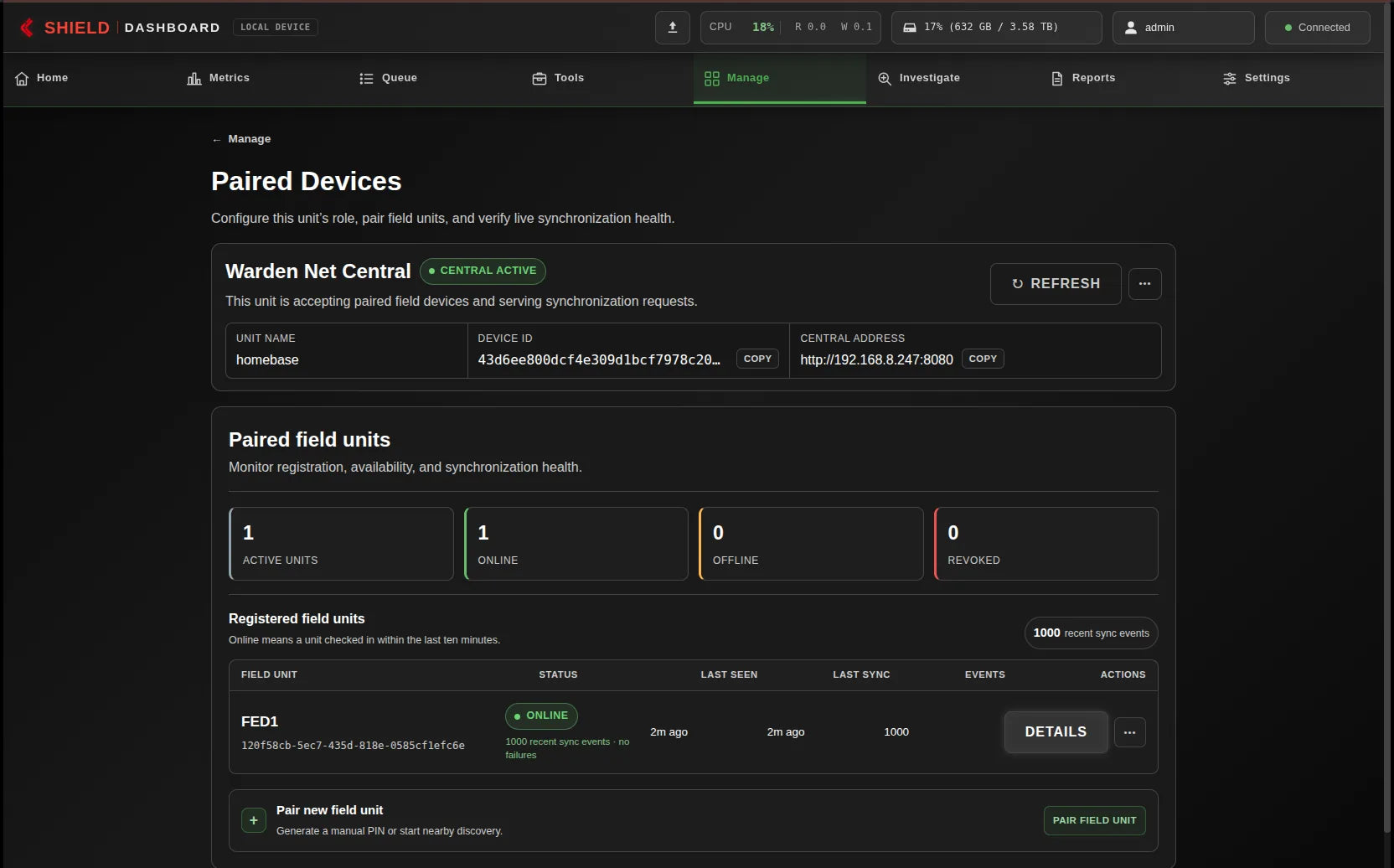This screenshot has width=1394, height=868.
Task: Click the PAIR FIELD UNIT button
Action: pos(1094,820)
